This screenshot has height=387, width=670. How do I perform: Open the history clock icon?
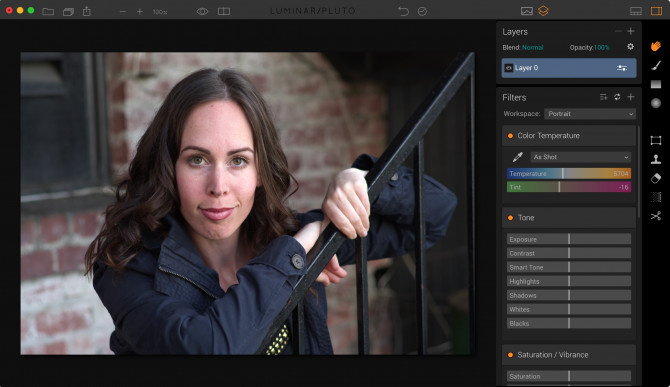tap(422, 12)
